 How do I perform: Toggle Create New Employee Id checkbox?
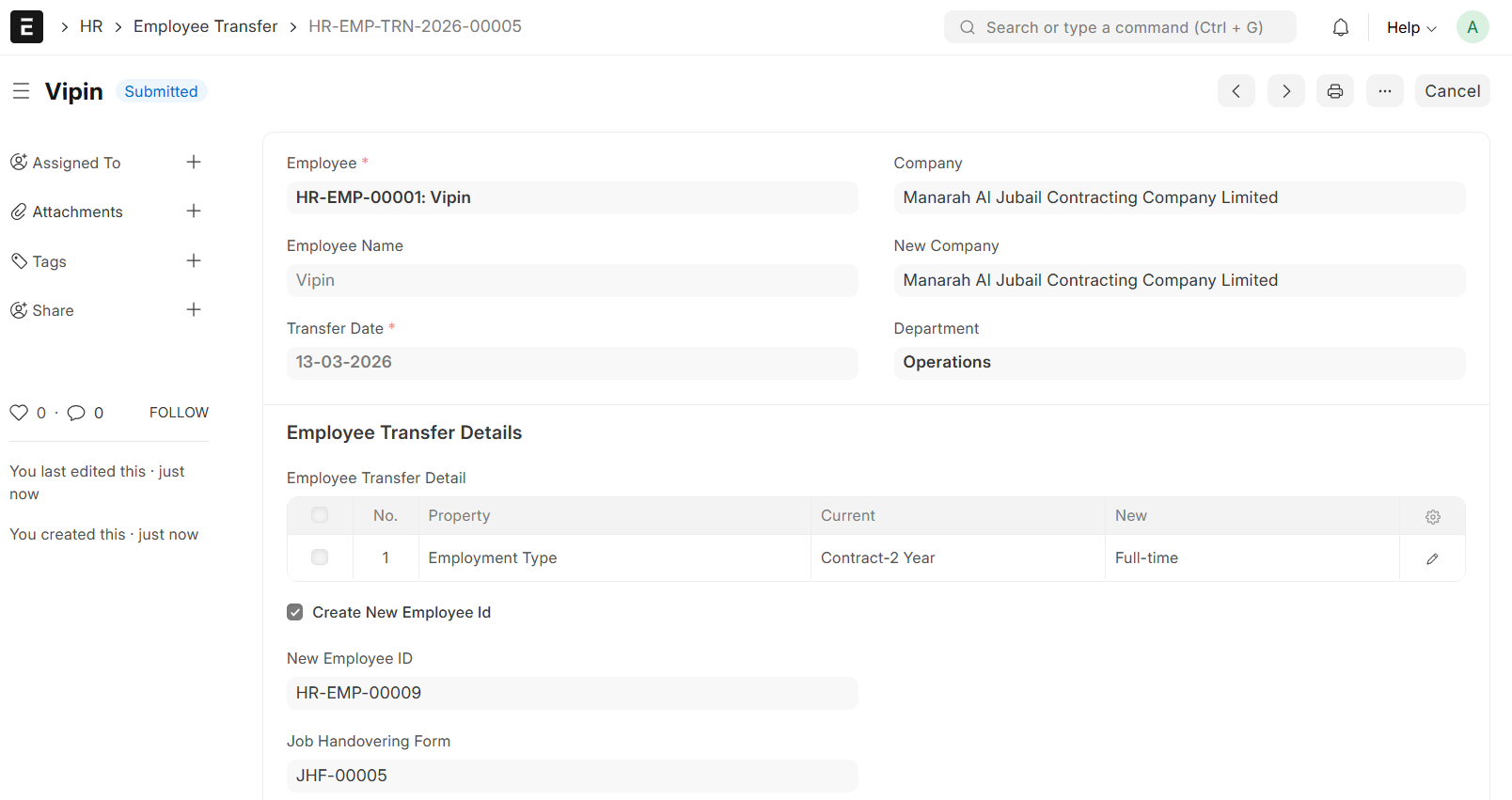point(295,612)
